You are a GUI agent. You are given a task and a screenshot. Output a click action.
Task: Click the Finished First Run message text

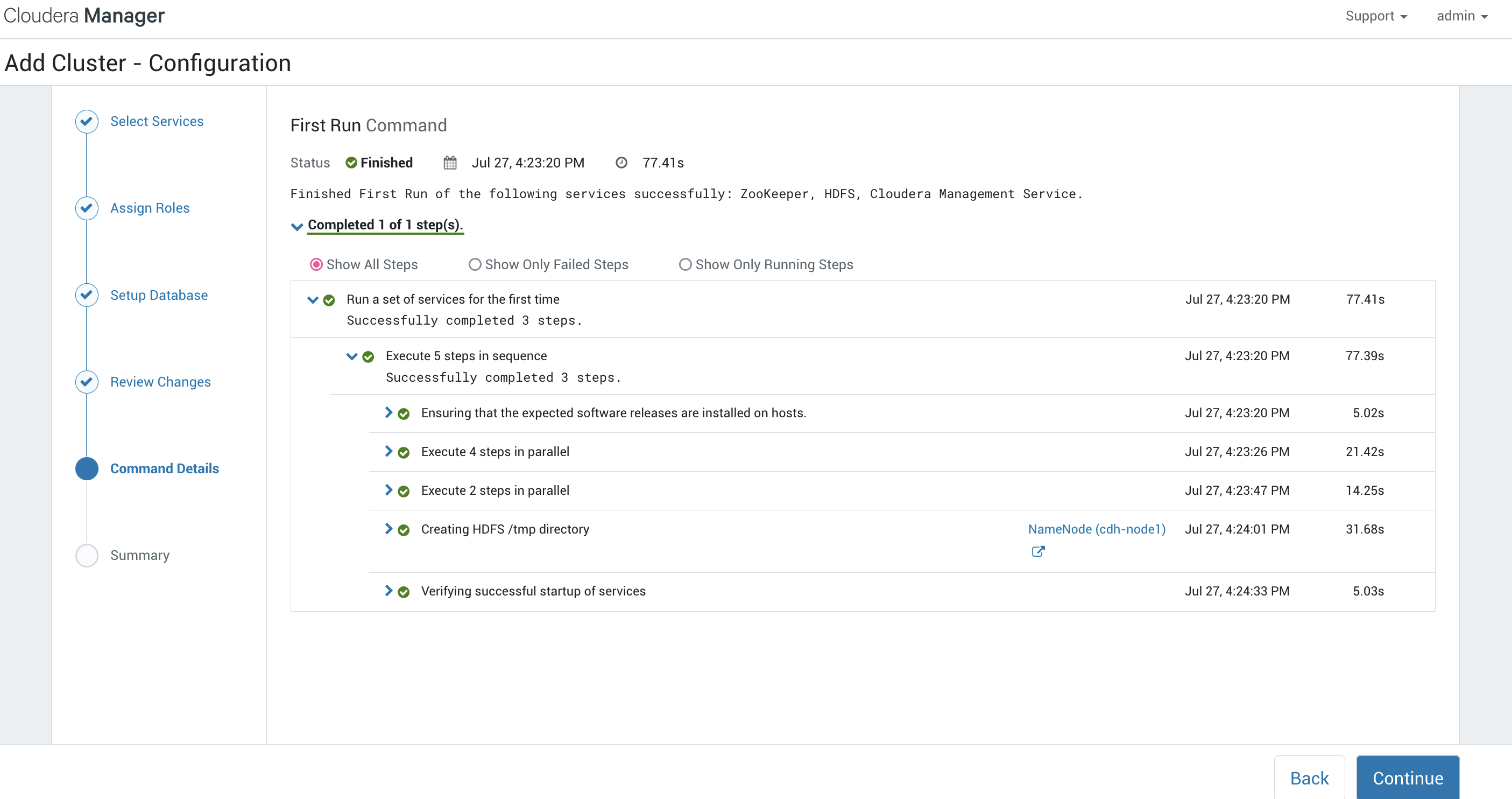click(686, 194)
